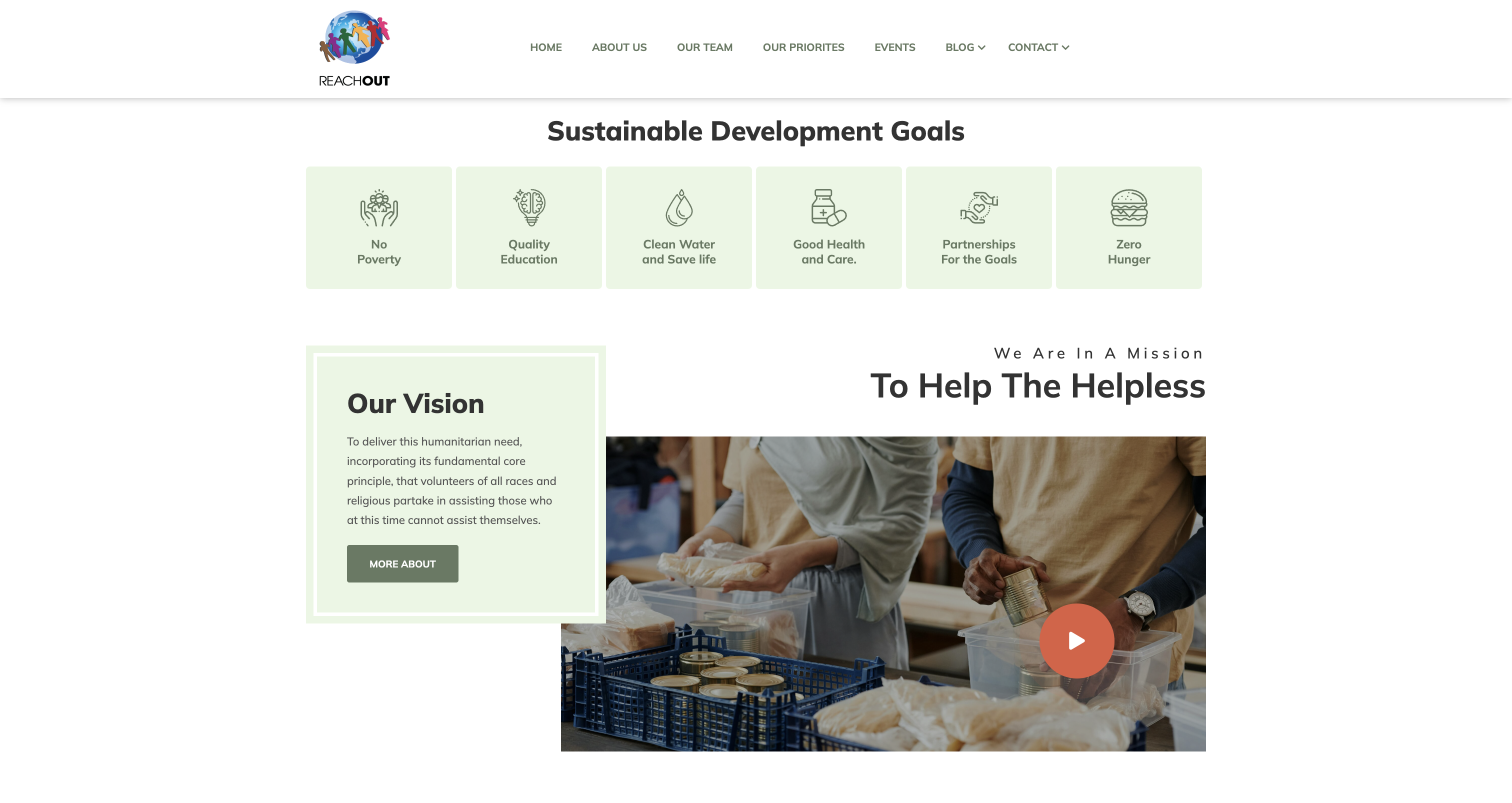Viewport: 1512px width, 803px height.
Task: Click the More About button
Action: pyautogui.click(x=402, y=563)
